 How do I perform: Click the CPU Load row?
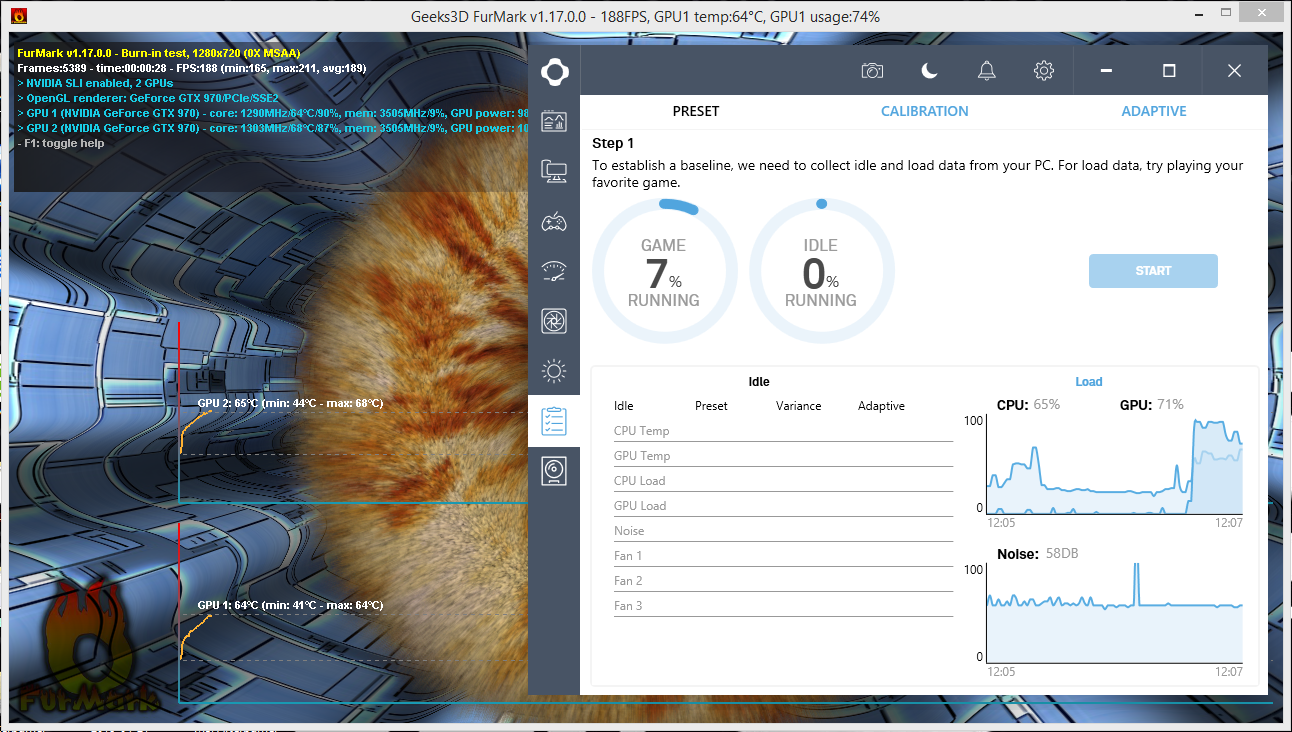[x=783, y=481]
